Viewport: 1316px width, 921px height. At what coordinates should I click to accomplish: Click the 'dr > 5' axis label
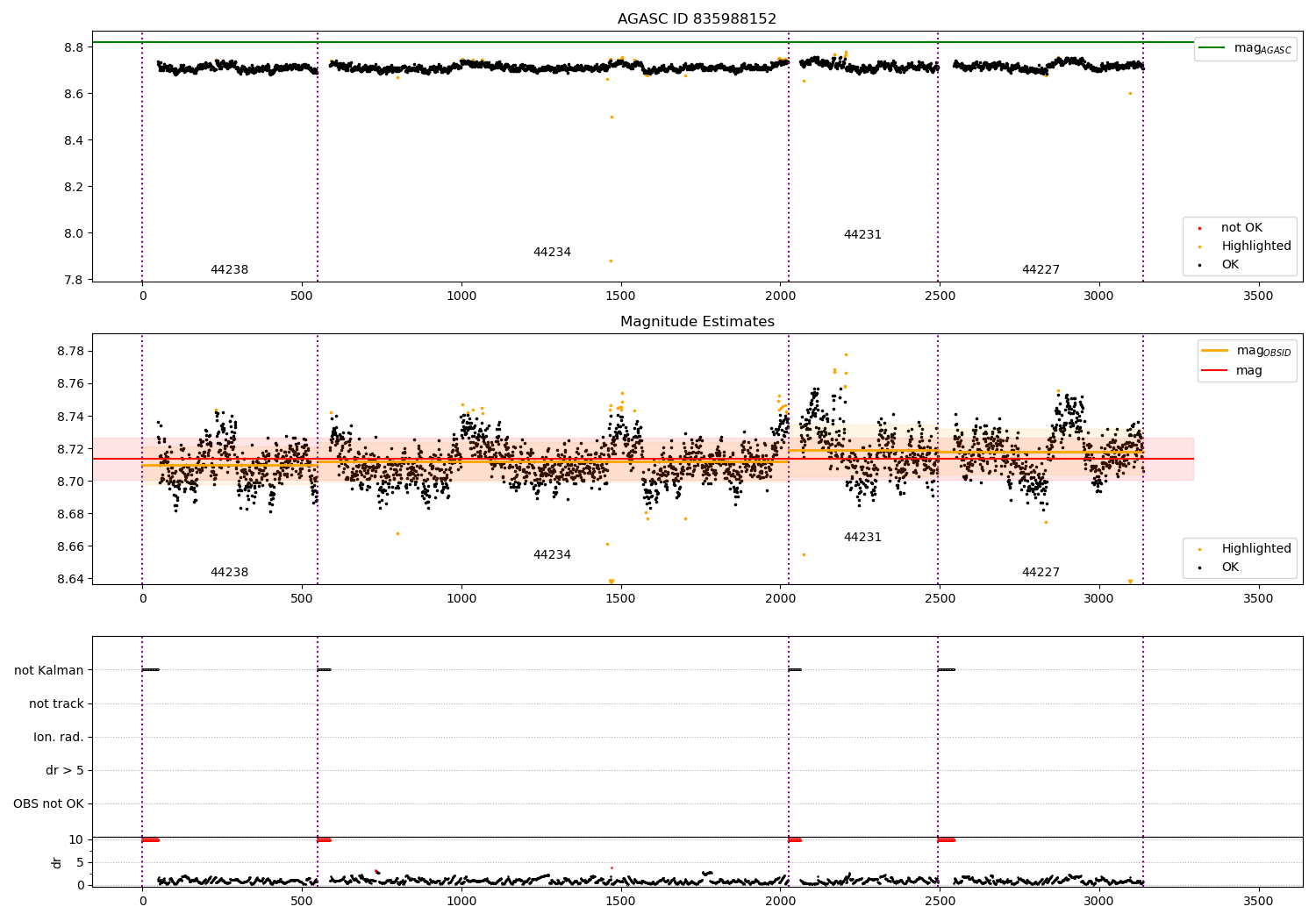click(x=65, y=770)
